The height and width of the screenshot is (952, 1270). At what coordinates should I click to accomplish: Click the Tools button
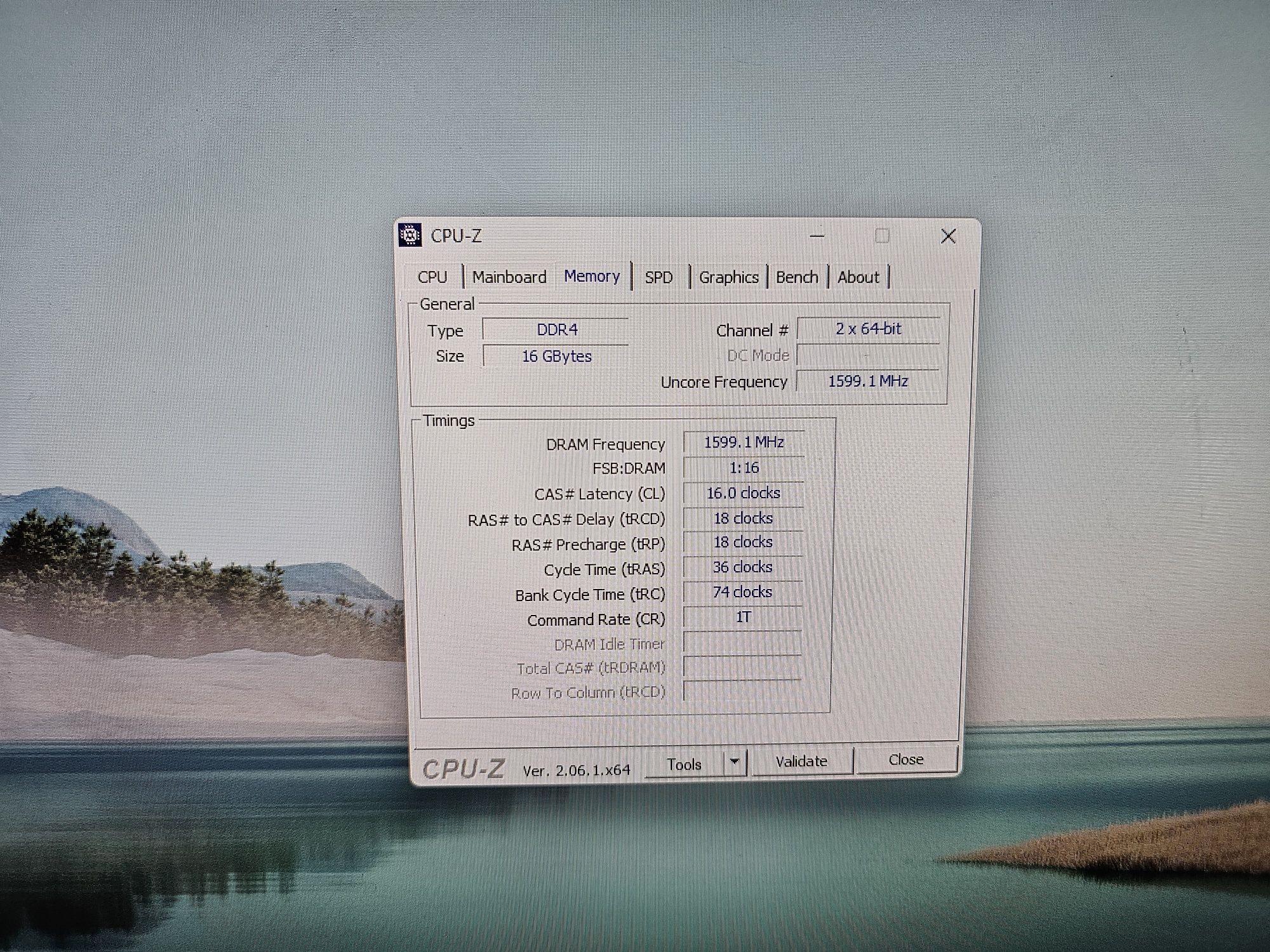tap(685, 764)
